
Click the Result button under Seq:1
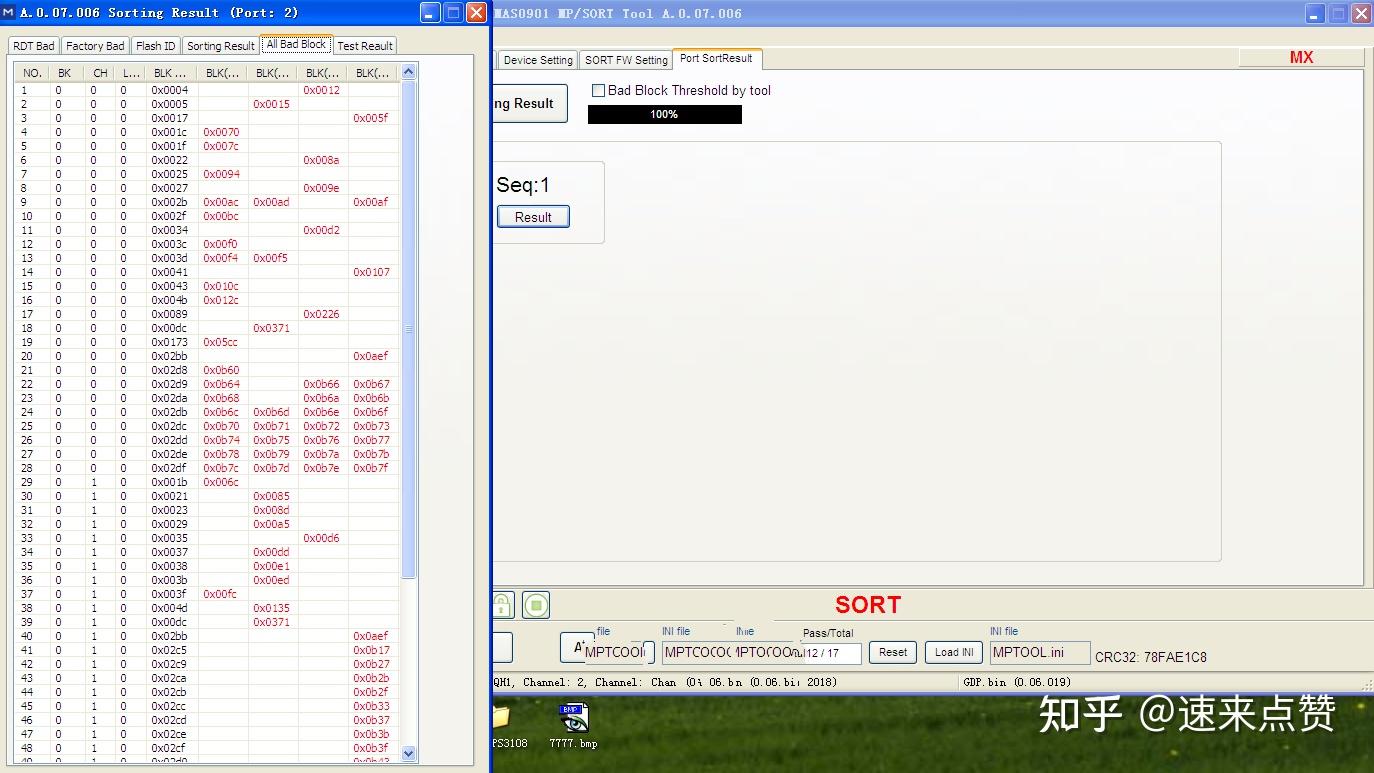click(x=533, y=217)
